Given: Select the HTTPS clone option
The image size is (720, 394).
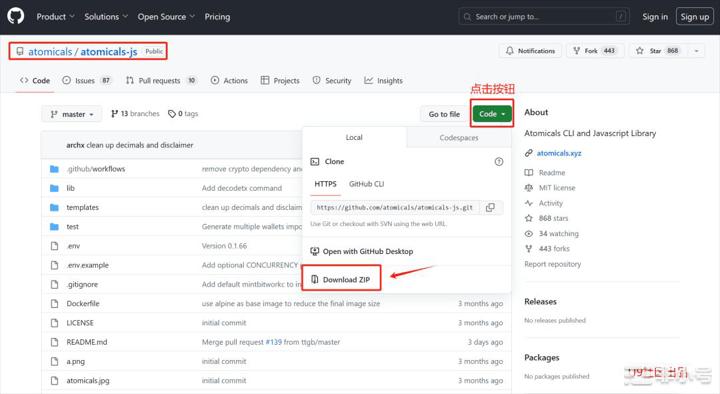Looking at the screenshot, I should pos(326,184).
